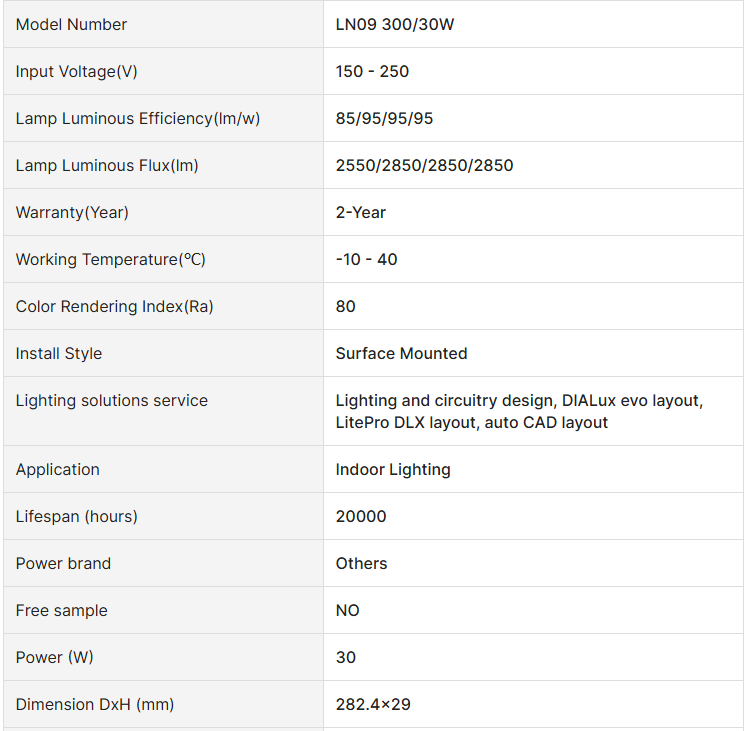
Task: Select the 150 - 250 voltage value
Action: click(x=372, y=71)
